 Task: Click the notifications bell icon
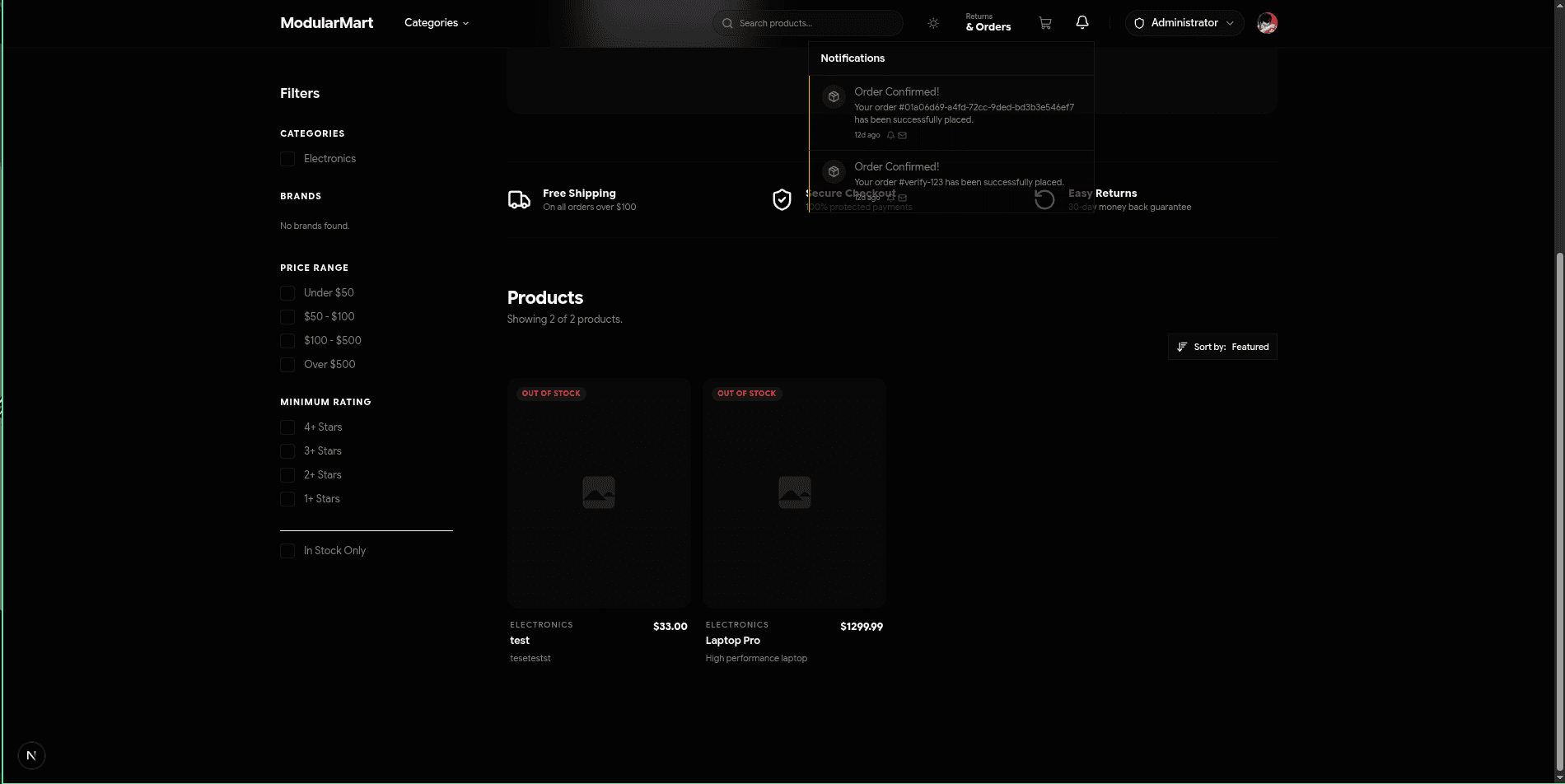1082,22
